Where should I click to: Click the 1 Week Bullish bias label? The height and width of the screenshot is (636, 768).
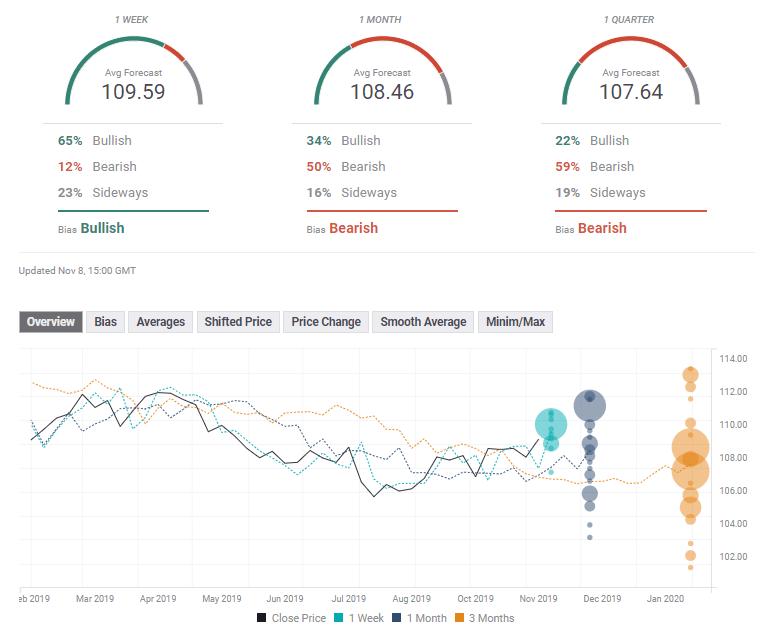[102, 228]
